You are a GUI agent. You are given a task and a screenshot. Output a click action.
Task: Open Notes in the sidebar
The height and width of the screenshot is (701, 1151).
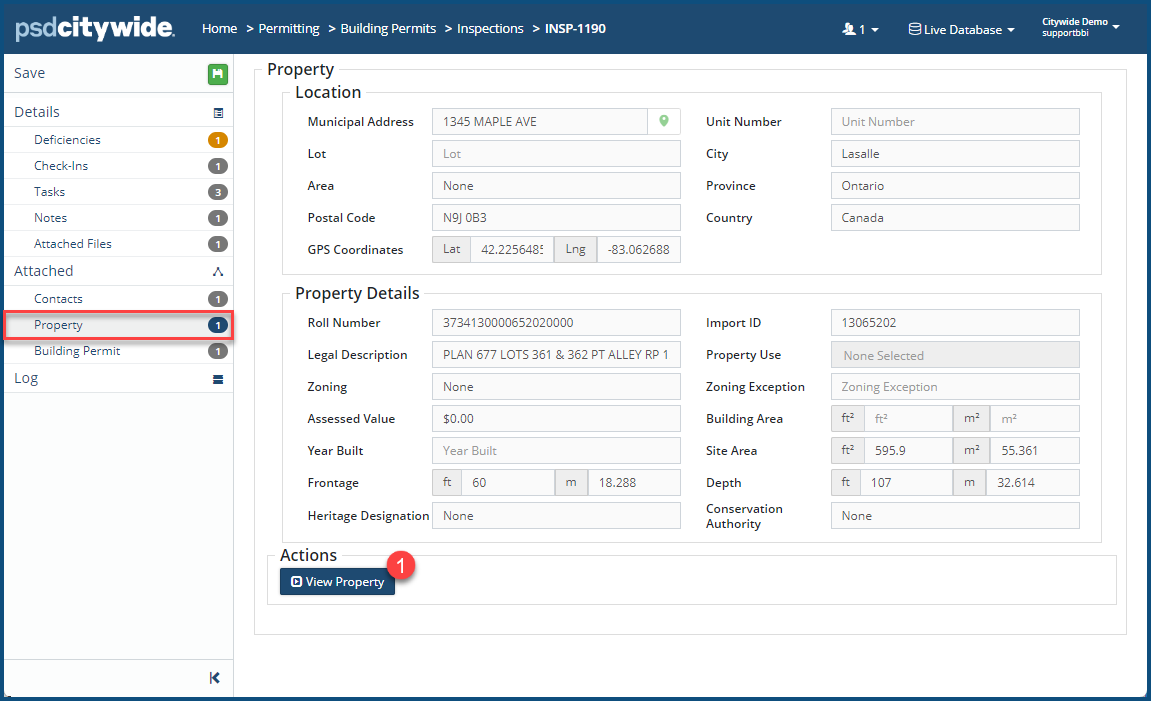click(119, 218)
